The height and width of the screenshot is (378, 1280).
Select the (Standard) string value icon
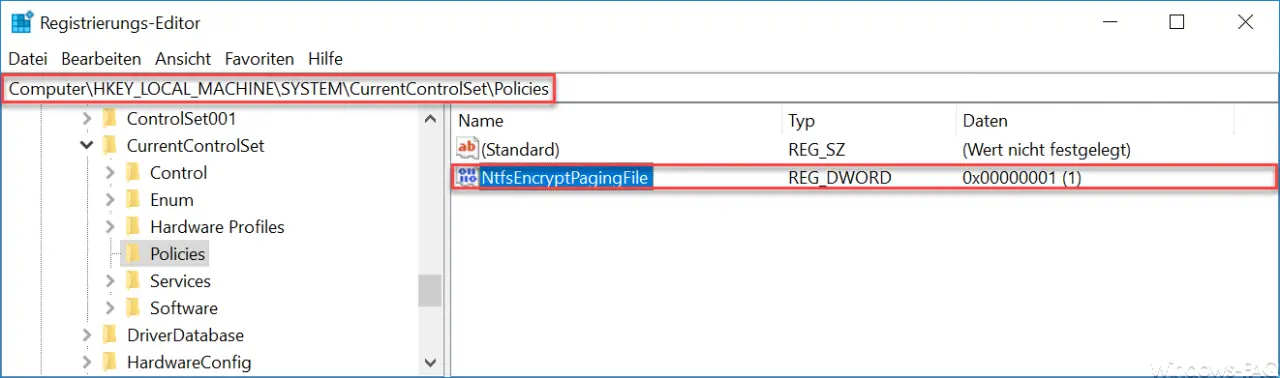coord(467,149)
